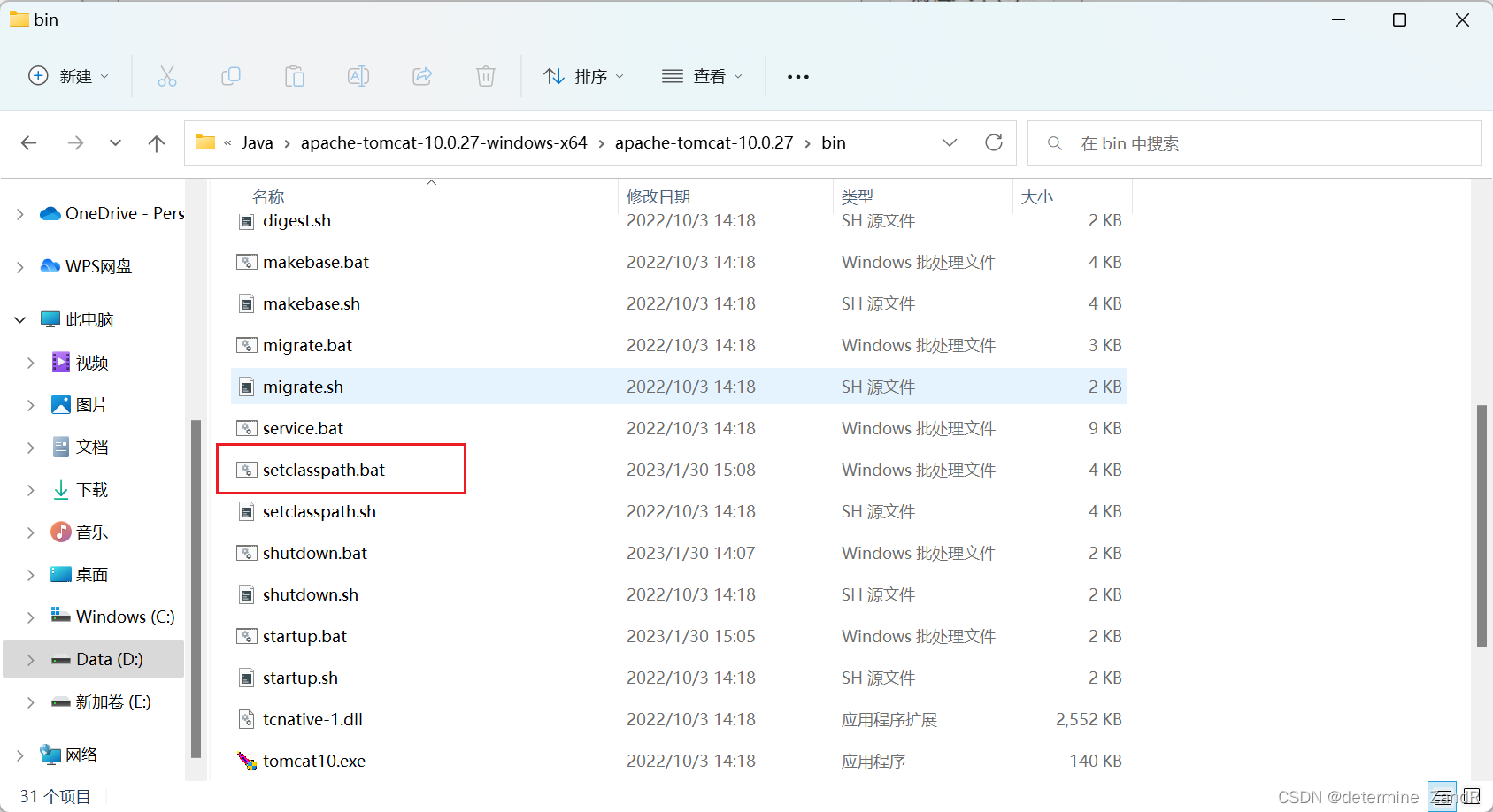1493x812 pixels.
Task: Sort by 修改日期 column header
Action: [x=658, y=196]
